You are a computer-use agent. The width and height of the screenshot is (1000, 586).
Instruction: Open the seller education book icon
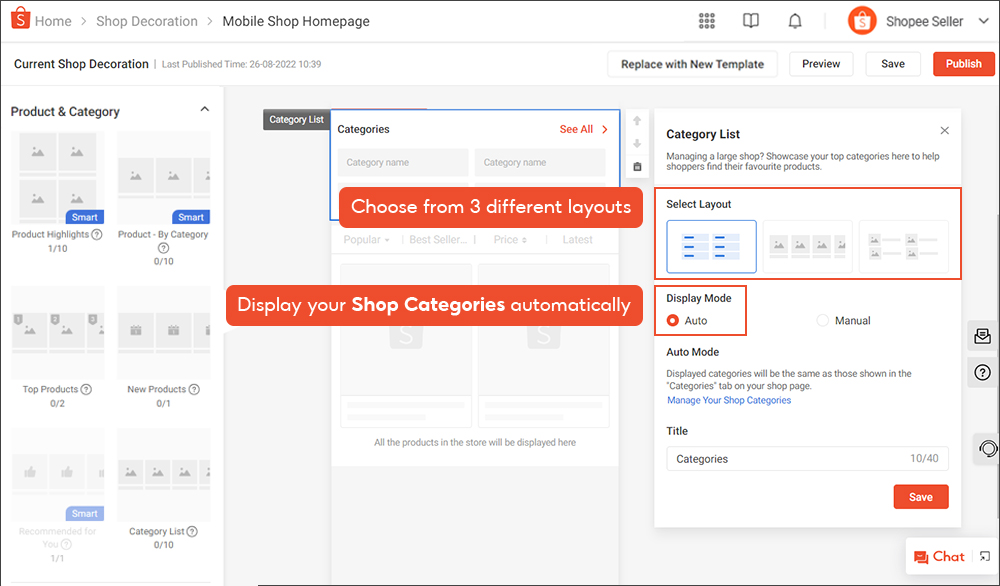[x=751, y=21]
